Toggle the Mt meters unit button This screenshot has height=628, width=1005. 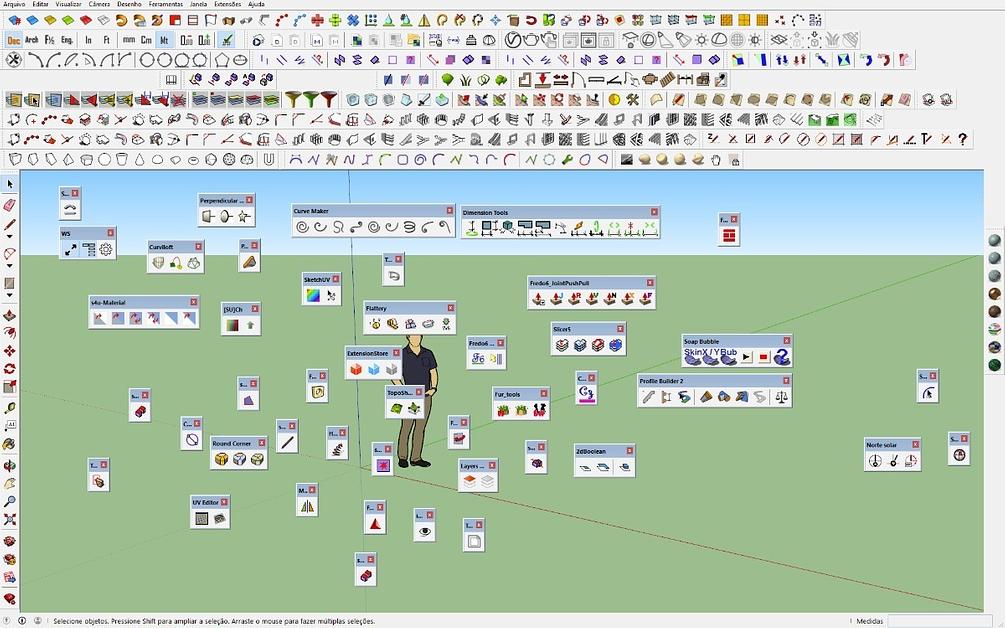tap(165, 40)
